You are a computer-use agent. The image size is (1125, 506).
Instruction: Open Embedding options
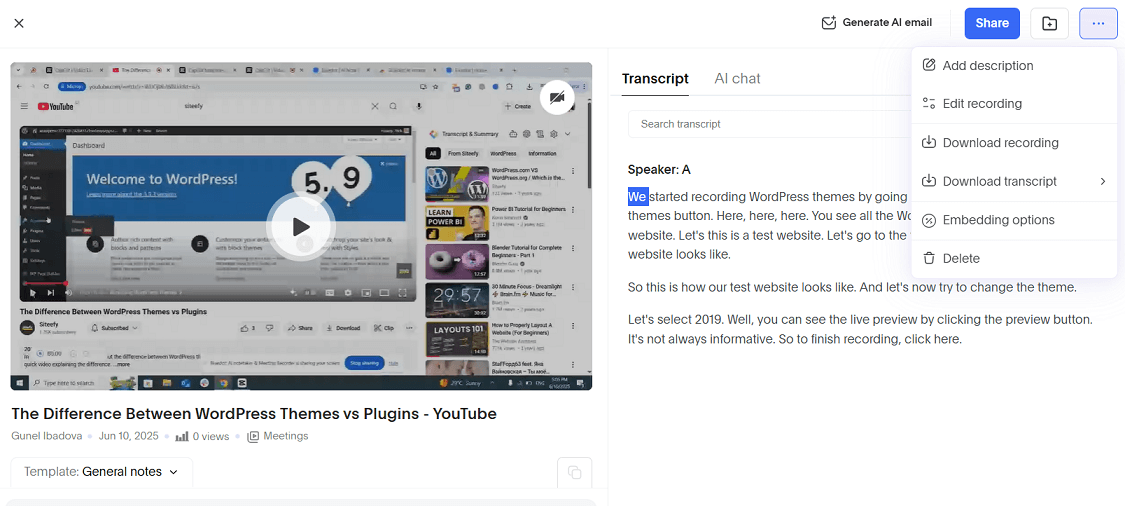(998, 220)
